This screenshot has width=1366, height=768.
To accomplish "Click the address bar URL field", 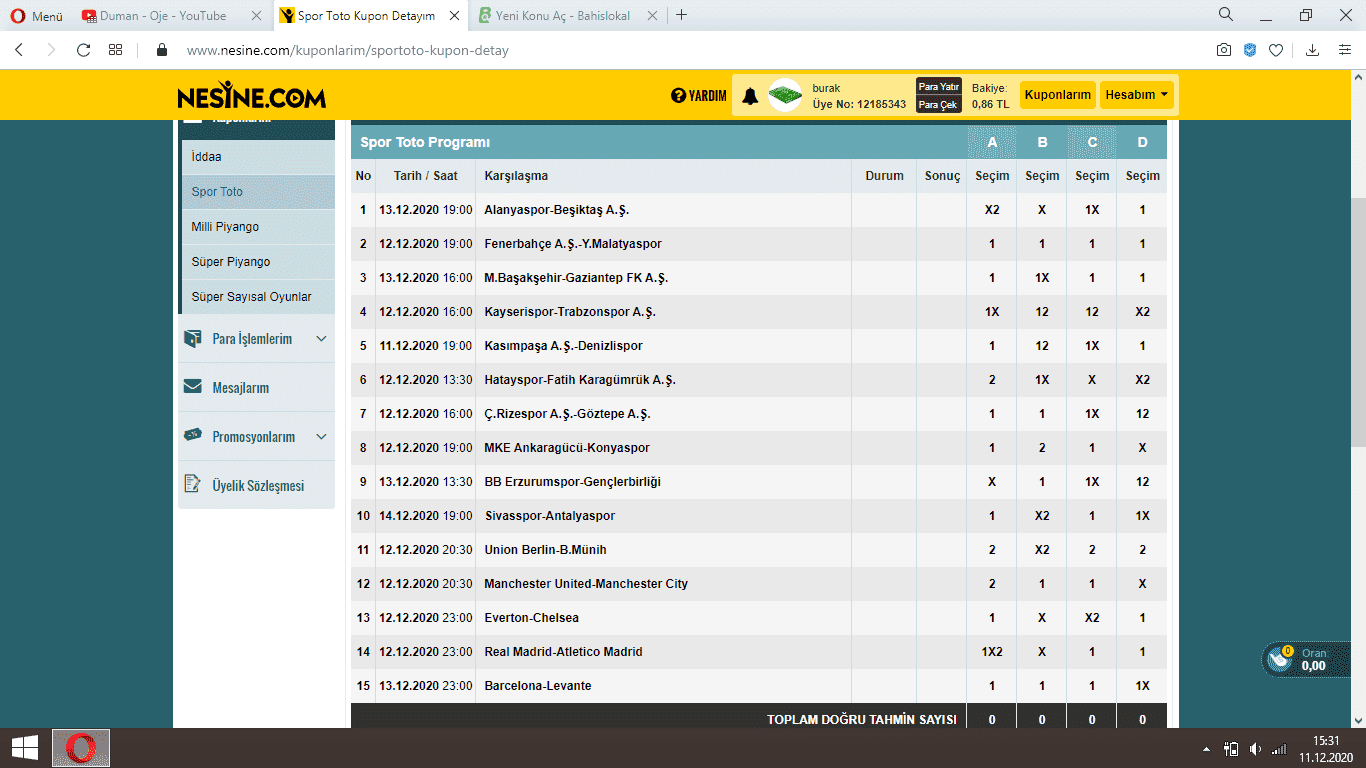I will (680, 50).
